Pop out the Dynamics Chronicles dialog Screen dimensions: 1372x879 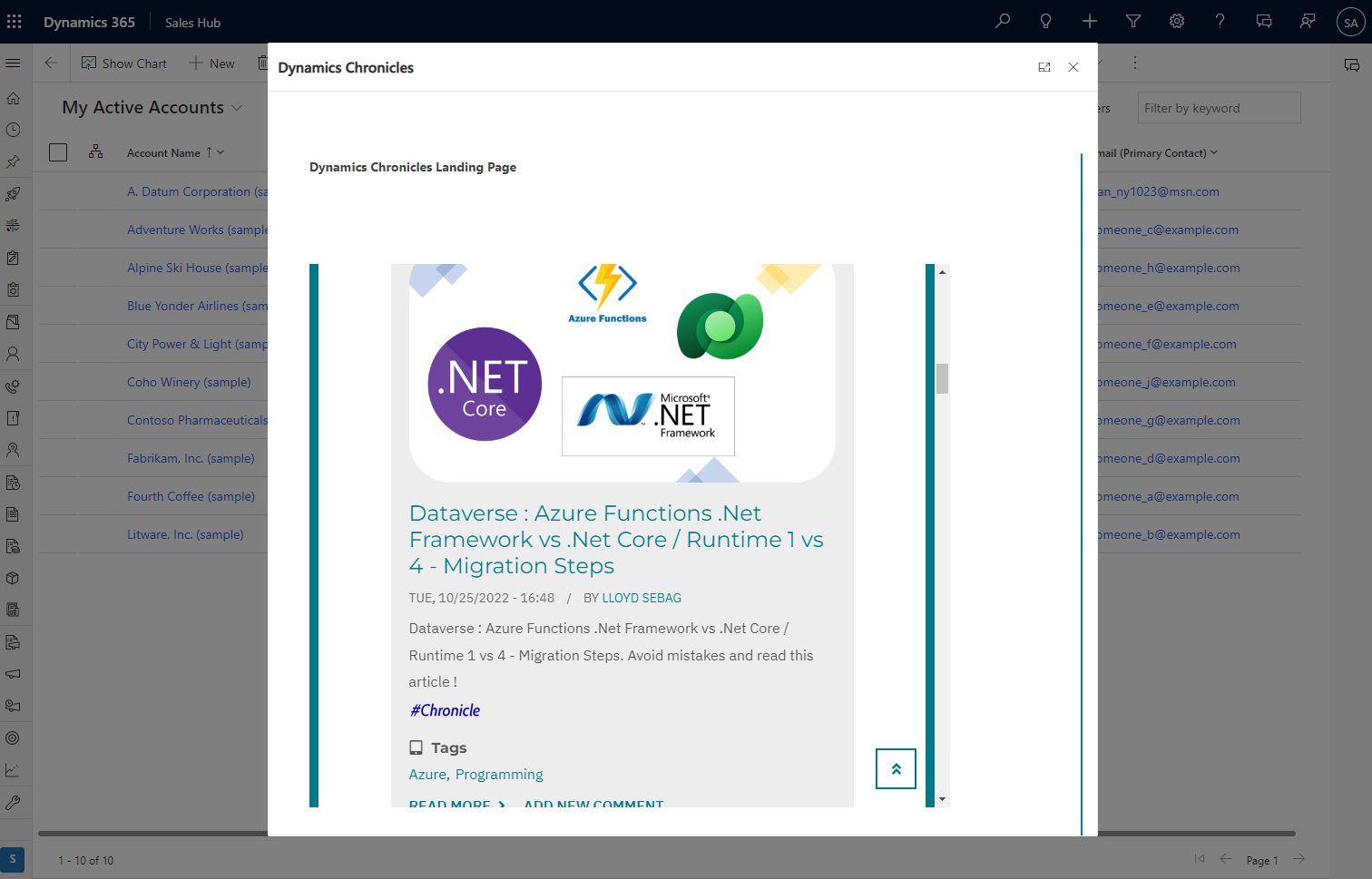tap(1044, 67)
